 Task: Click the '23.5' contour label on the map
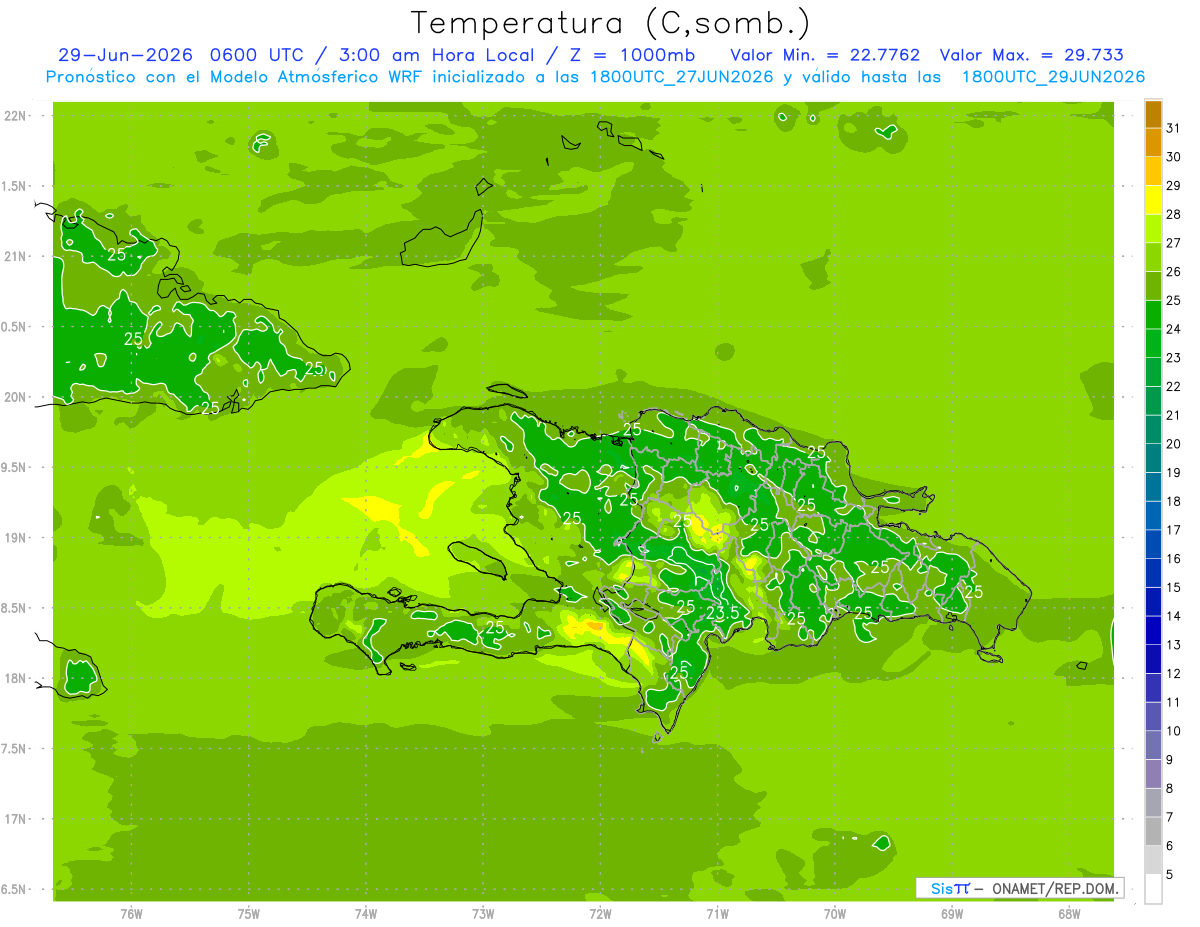tap(722, 613)
